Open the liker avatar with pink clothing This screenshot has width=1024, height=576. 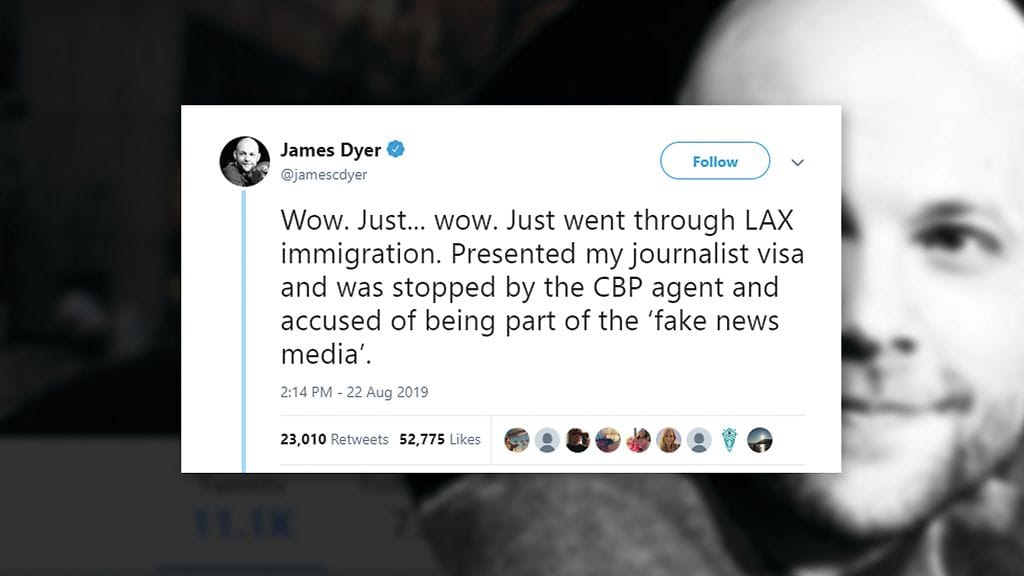(638, 440)
